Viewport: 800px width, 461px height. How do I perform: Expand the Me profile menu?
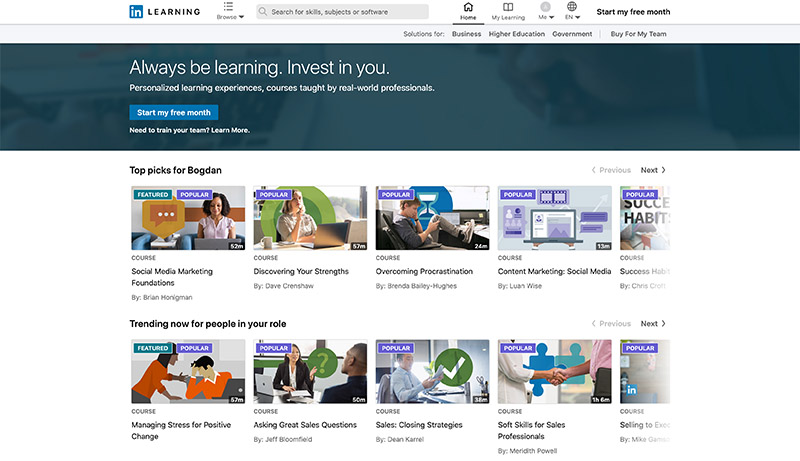point(546,11)
